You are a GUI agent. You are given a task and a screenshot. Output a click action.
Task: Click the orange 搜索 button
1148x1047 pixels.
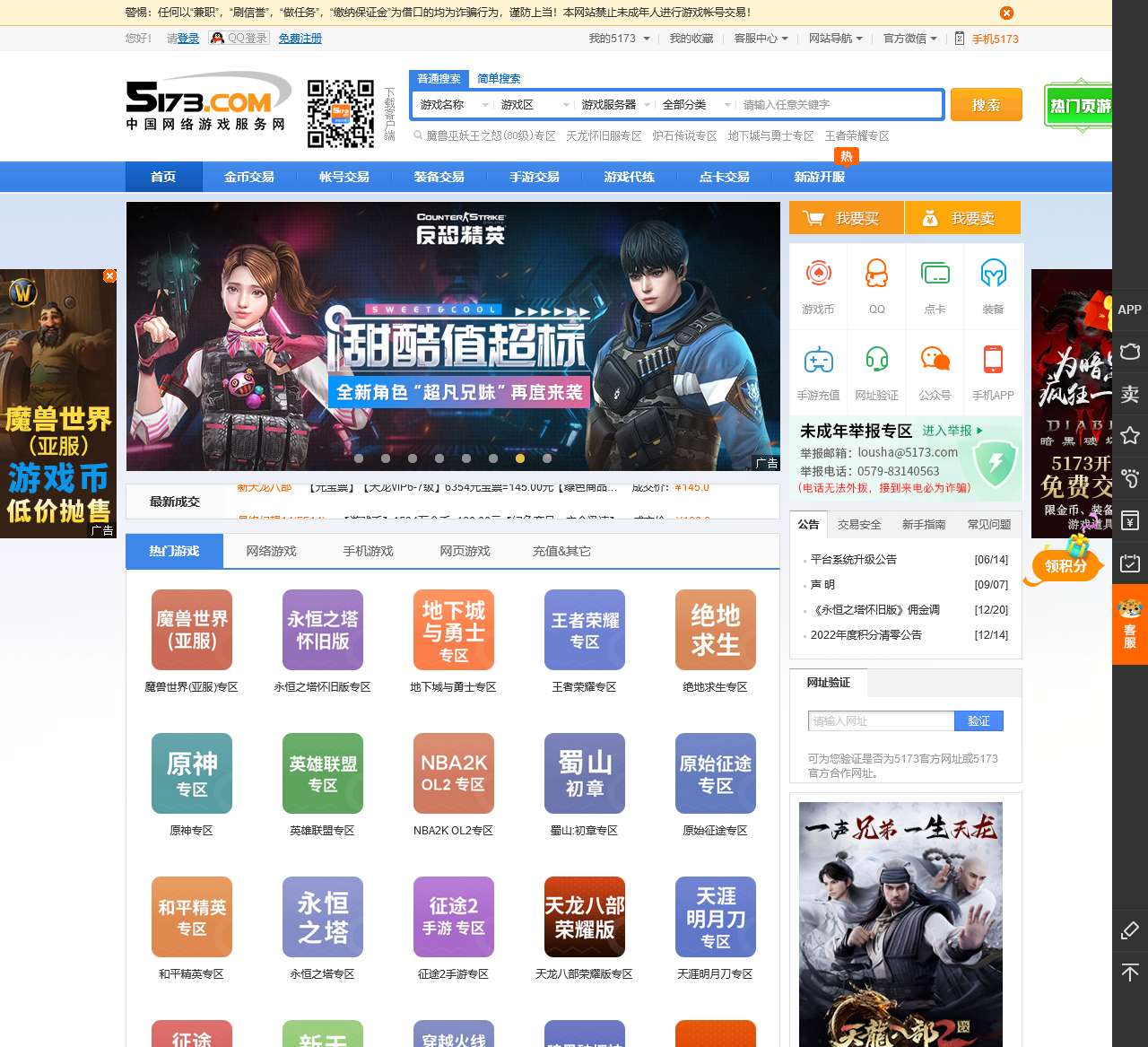click(987, 105)
